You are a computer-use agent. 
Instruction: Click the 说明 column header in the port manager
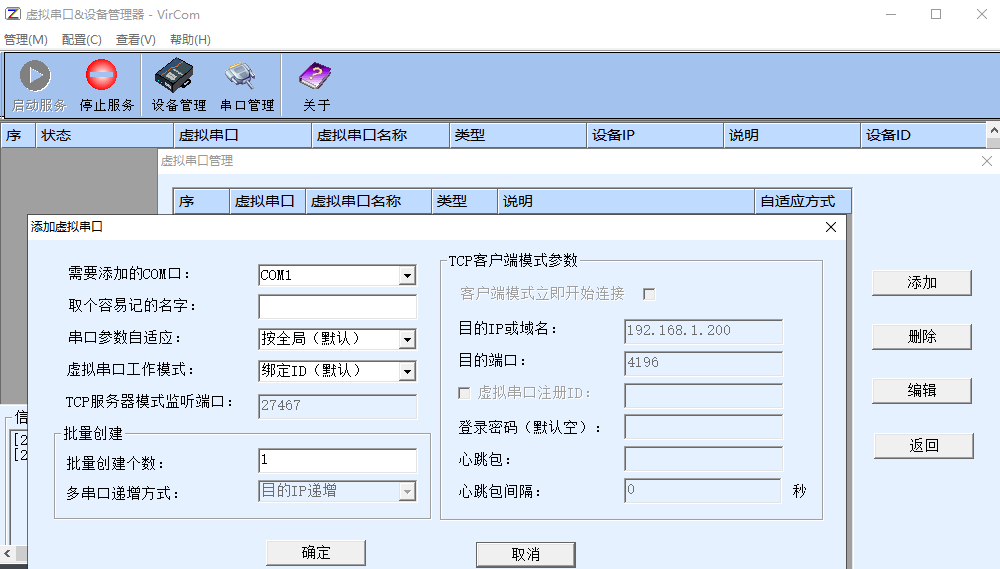click(x=625, y=202)
